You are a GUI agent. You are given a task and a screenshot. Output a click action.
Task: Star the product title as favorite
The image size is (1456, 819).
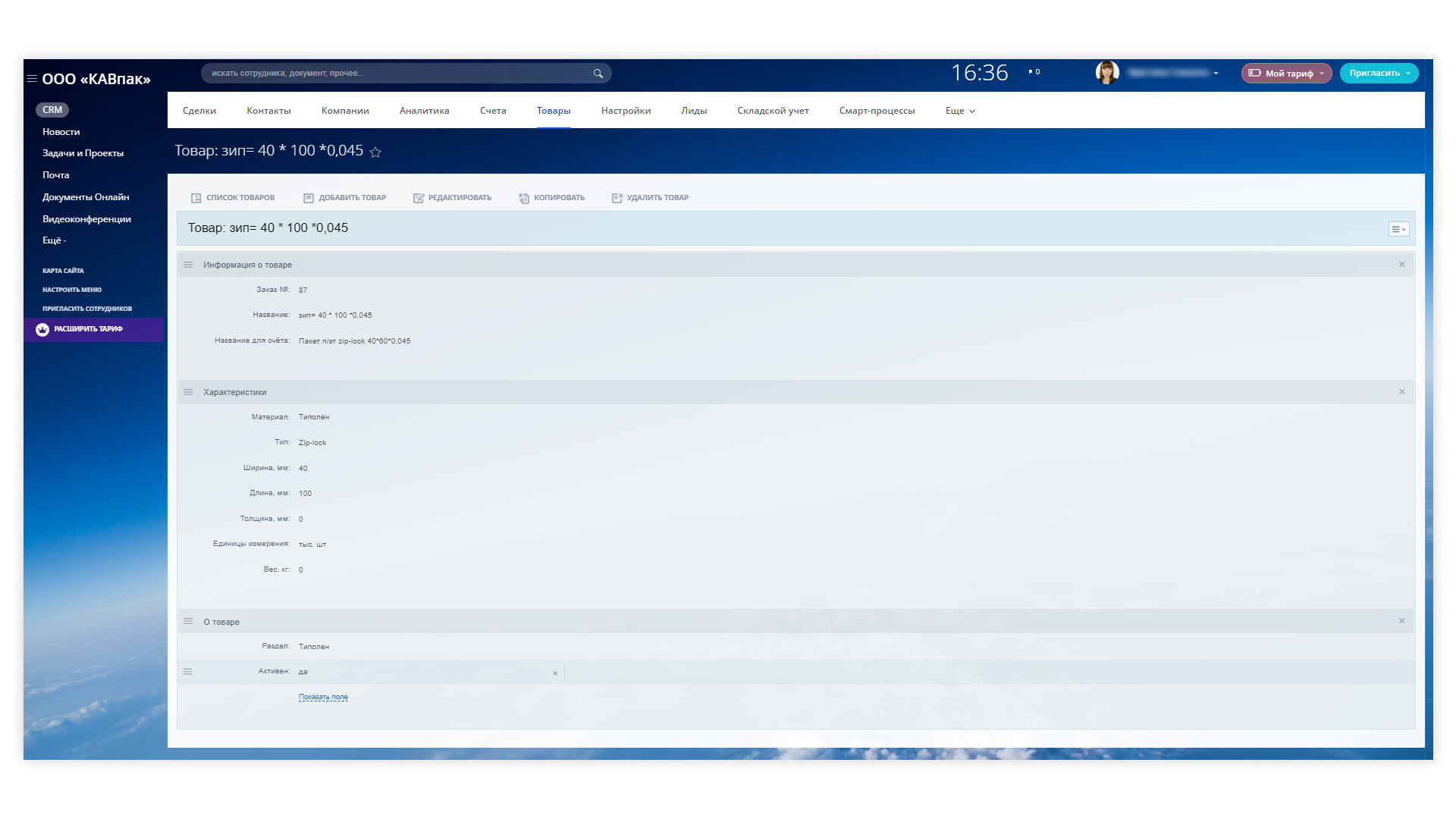375,152
